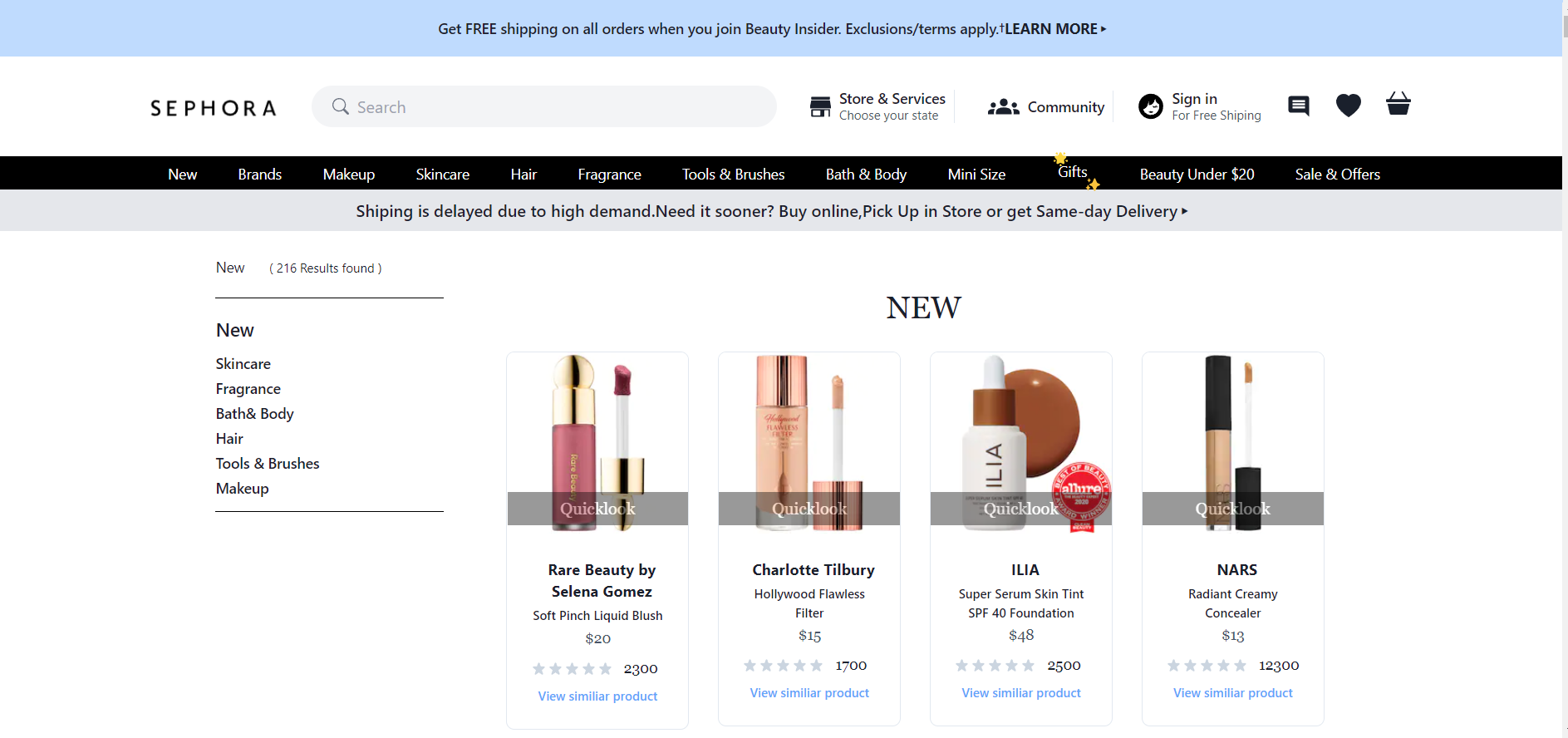Click the Community people icon
1568x738 pixels.
(1003, 107)
